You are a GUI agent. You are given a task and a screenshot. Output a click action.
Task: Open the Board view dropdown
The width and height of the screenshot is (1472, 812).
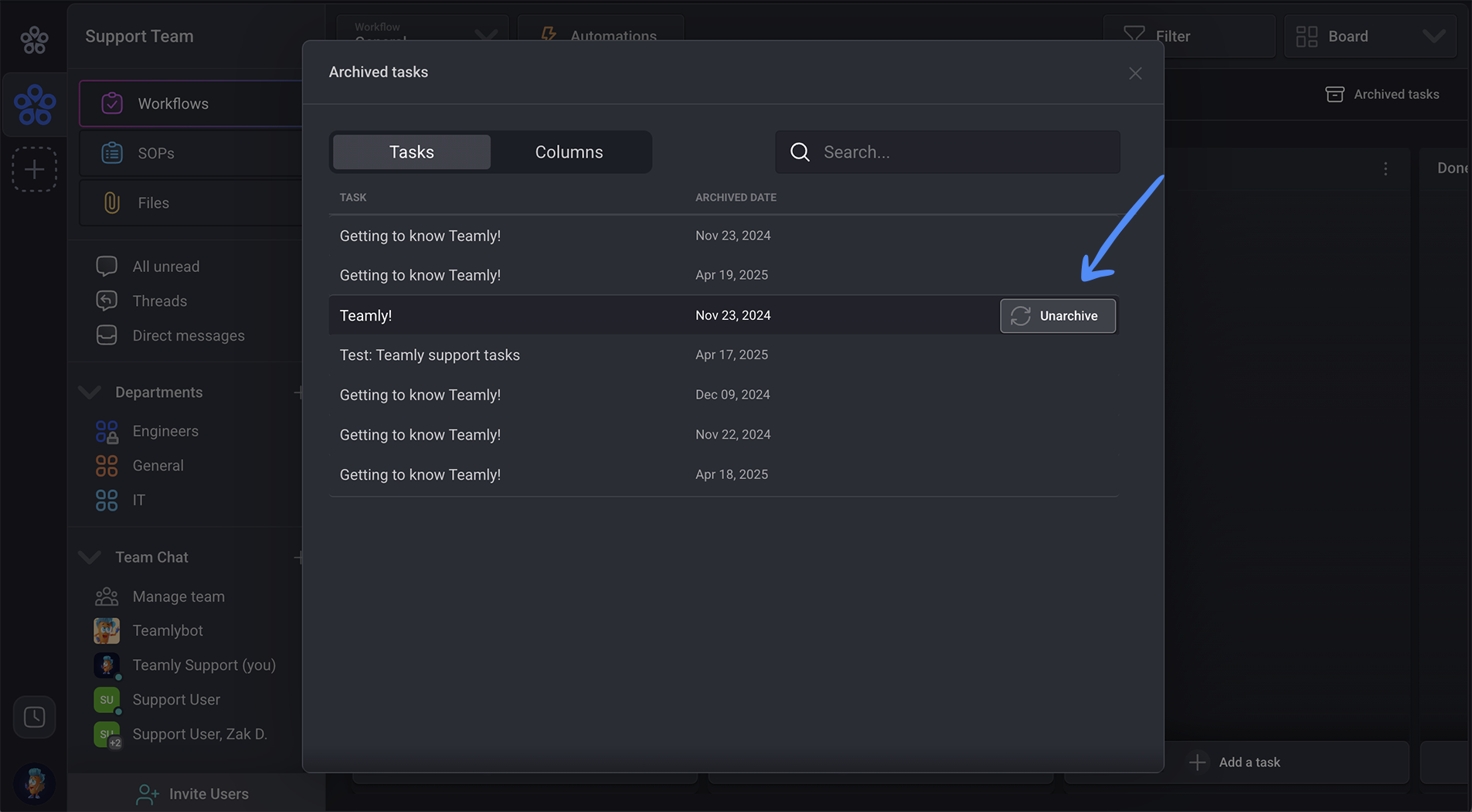1370,36
